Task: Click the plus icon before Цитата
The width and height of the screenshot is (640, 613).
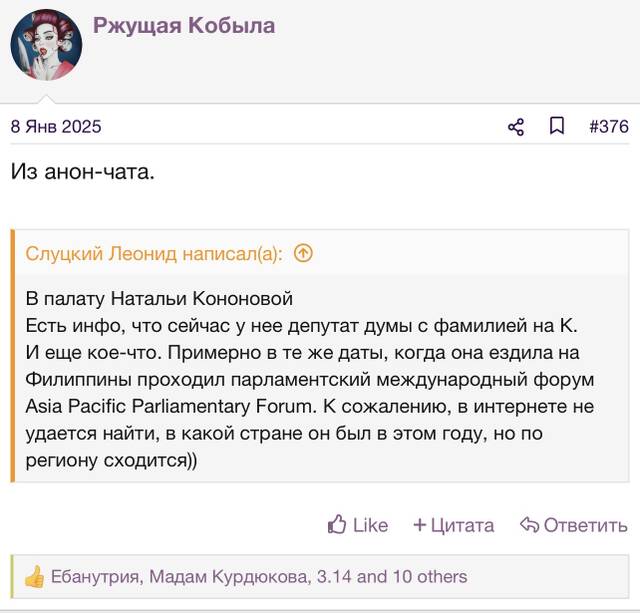Action: (420, 525)
